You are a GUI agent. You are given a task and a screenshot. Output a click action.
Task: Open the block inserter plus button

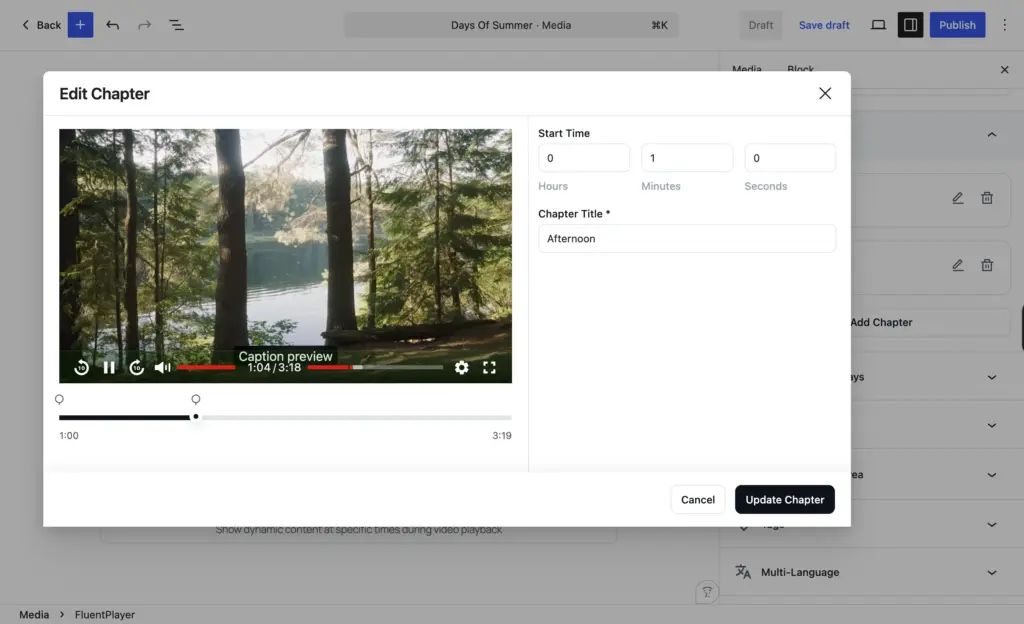[x=80, y=25]
